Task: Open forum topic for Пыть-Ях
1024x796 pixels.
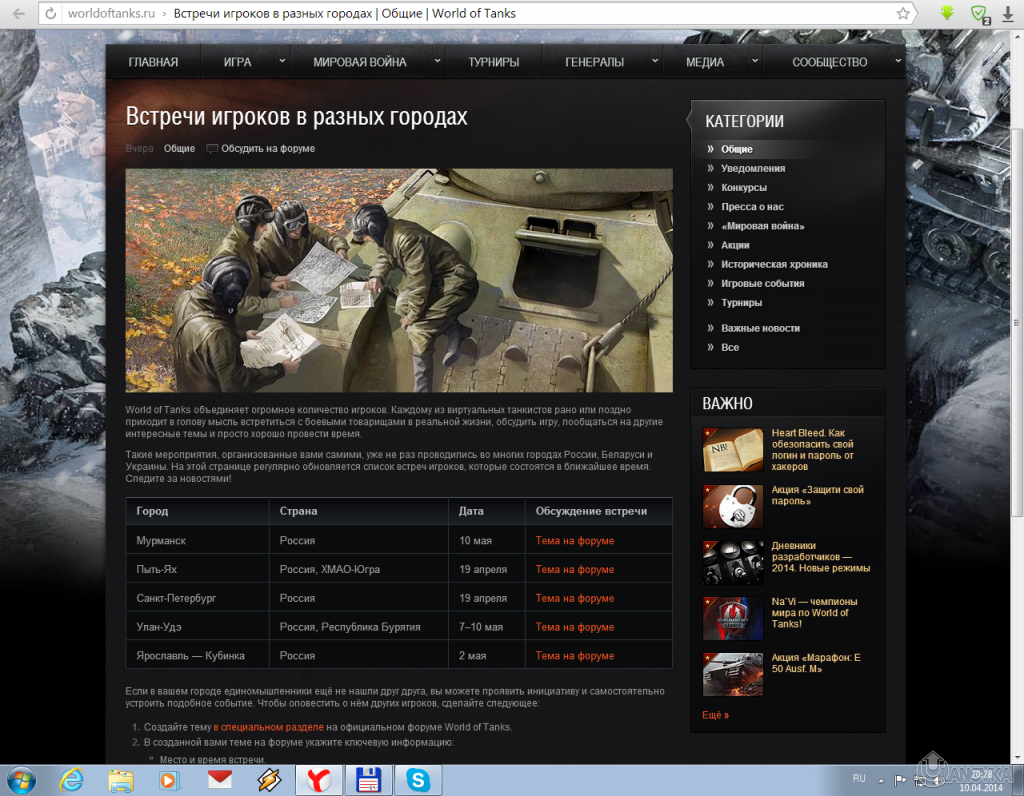Action: (575, 569)
